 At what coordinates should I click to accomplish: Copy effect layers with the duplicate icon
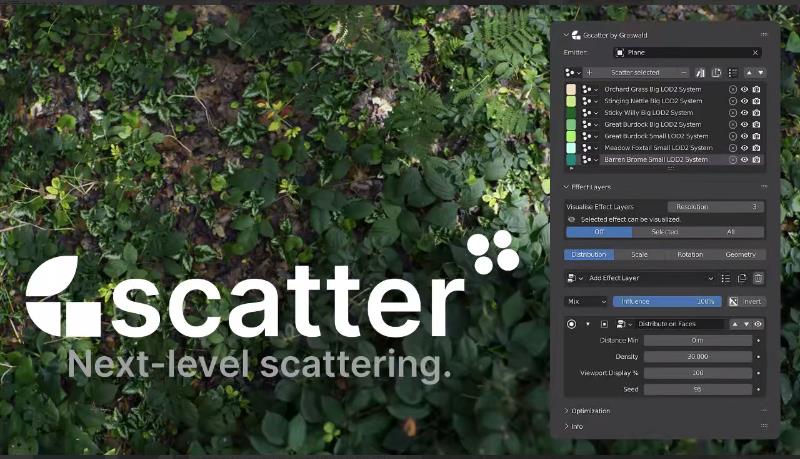coord(742,278)
